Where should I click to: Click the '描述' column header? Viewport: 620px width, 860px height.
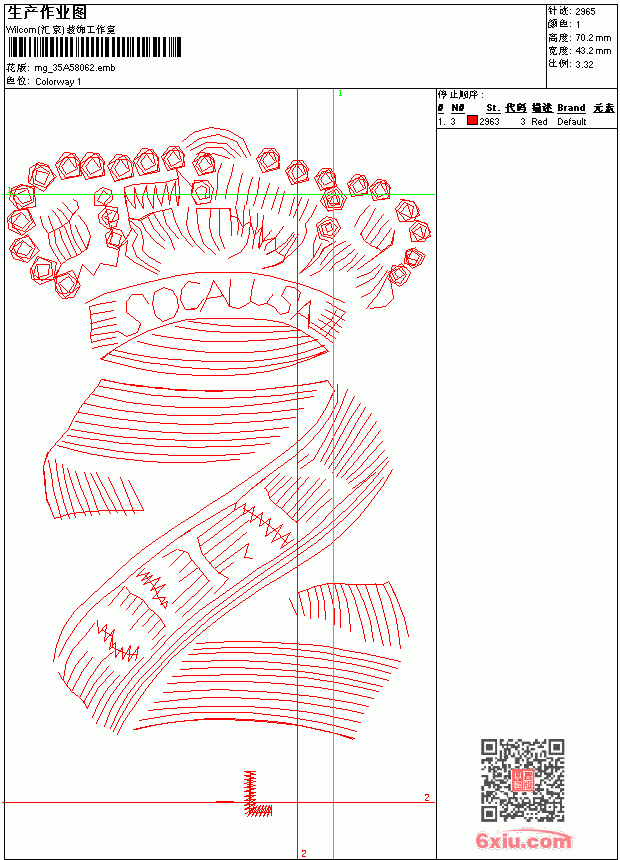(x=542, y=108)
